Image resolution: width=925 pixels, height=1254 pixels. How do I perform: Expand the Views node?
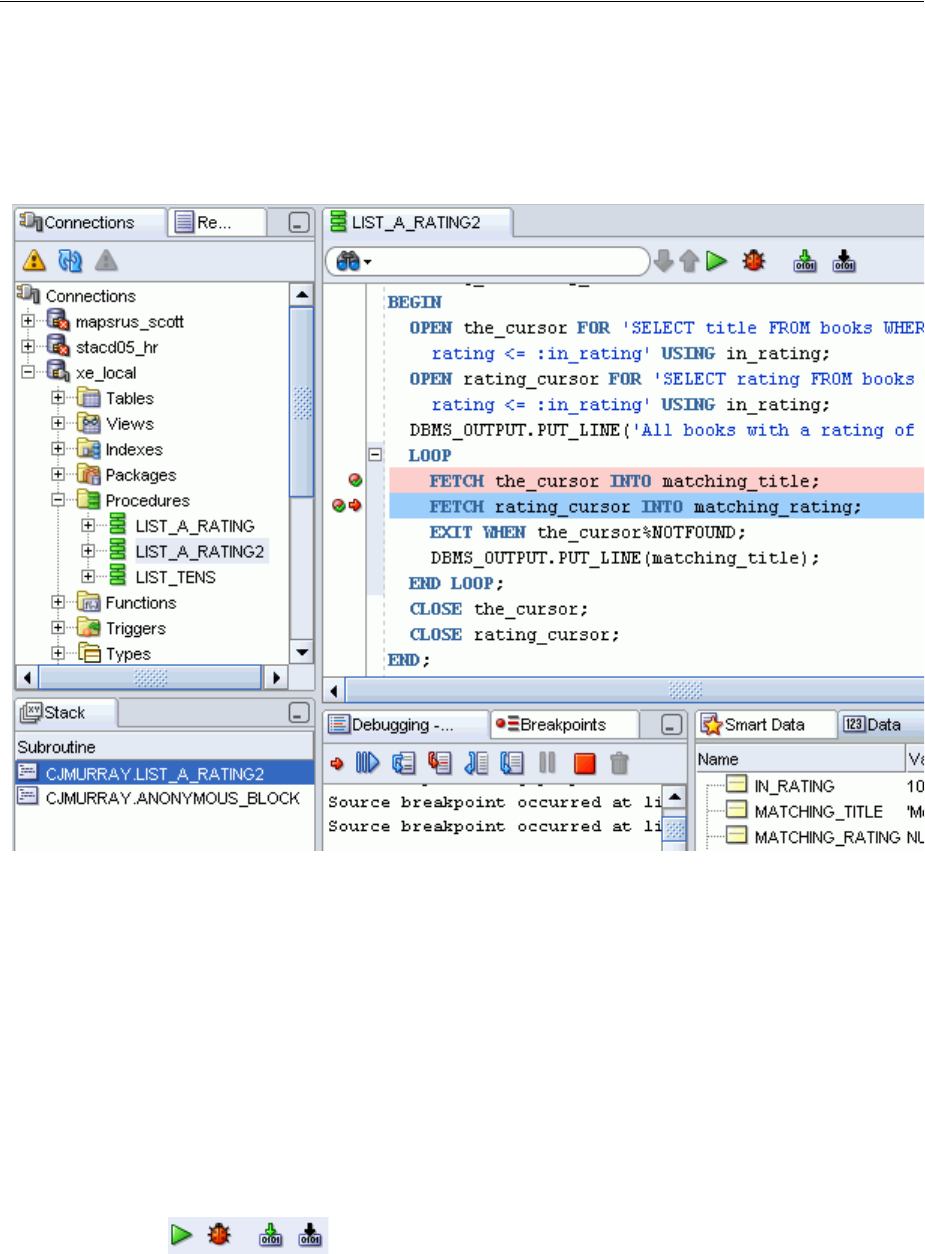coord(58,424)
